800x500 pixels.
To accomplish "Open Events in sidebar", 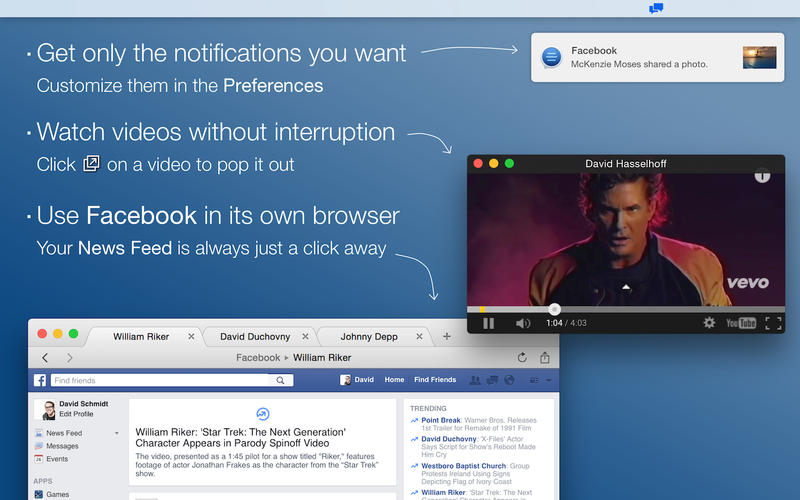I will pyautogui.click(x=57, y=459).
